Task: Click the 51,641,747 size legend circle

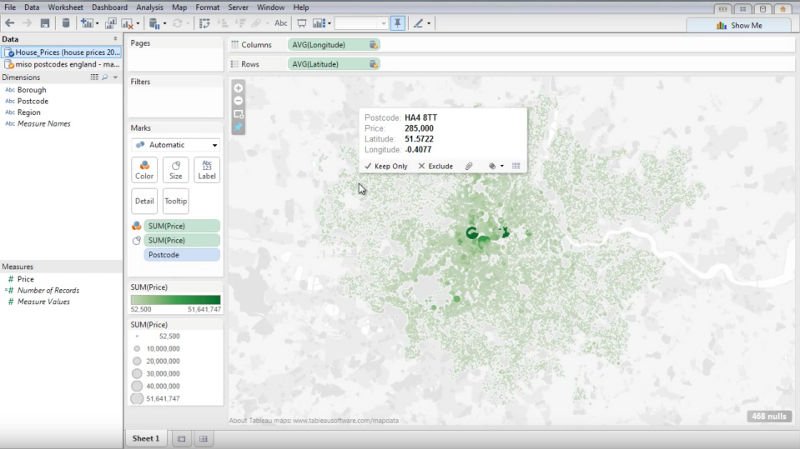Action: tap(137, 398)
